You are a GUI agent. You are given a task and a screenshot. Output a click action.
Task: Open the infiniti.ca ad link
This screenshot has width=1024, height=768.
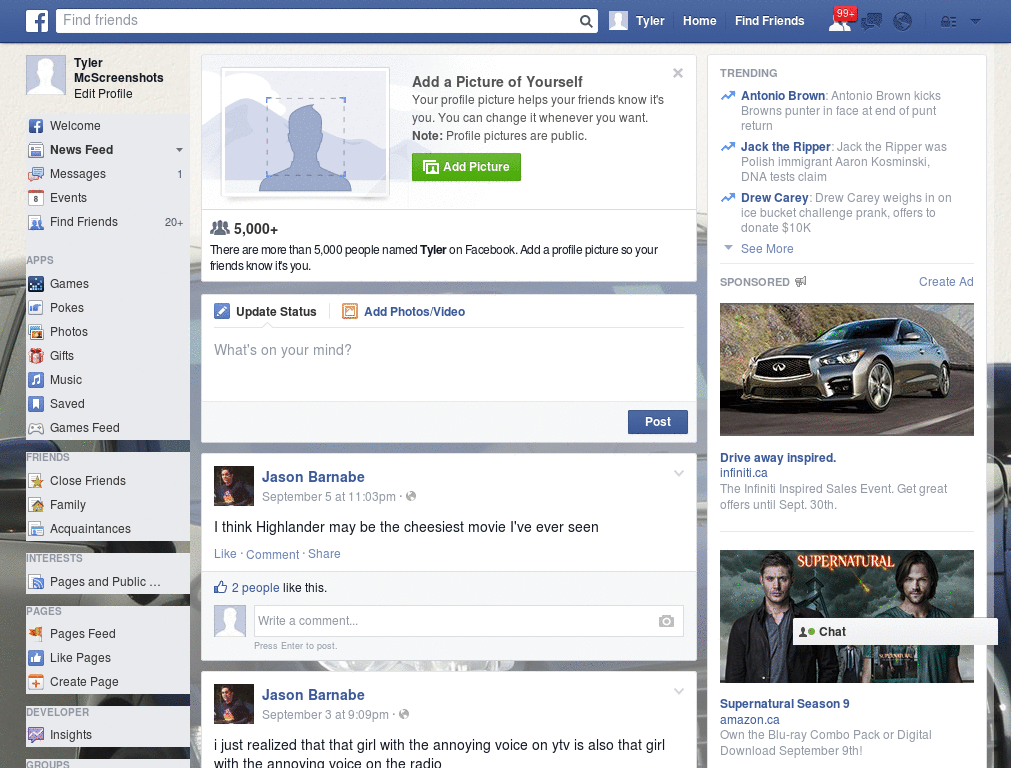click(x=743, y=473)
